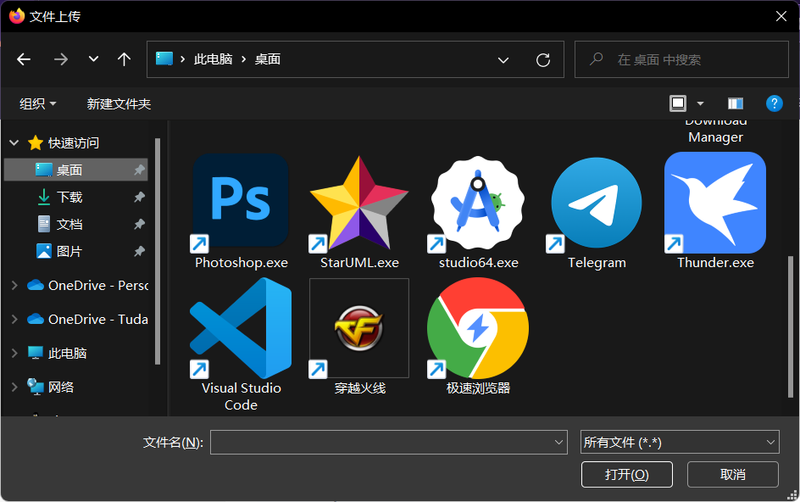Collapse the 快速访问 tree node
This screenshot has height=502, width=800.
pos(14,143)
